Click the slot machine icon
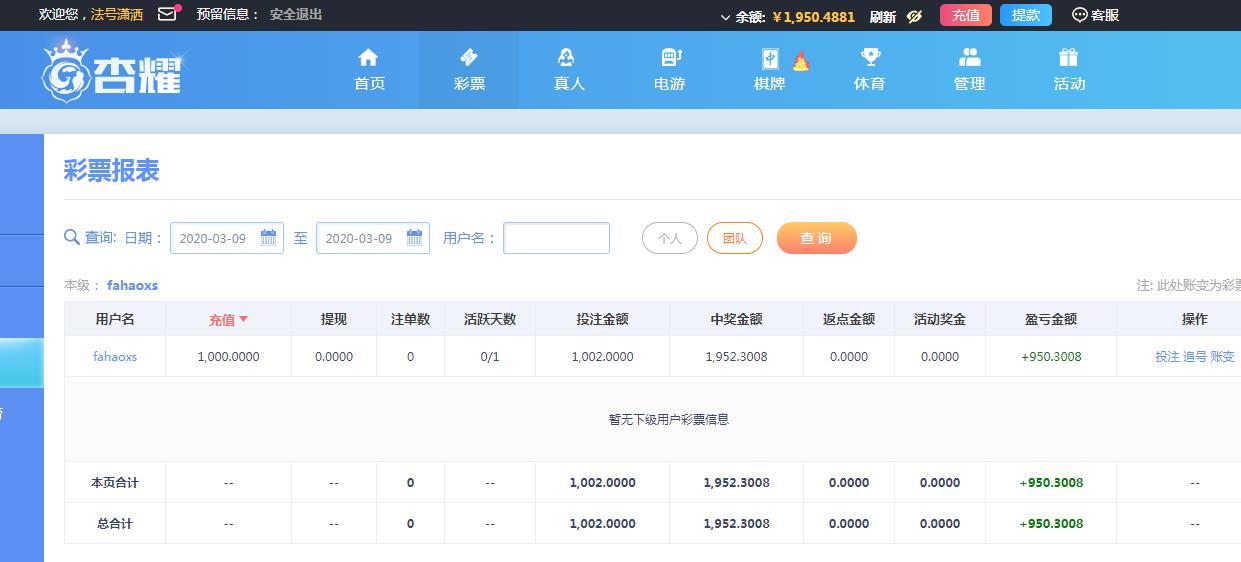This screenshot has height=562, width=1241. [671, 57]
